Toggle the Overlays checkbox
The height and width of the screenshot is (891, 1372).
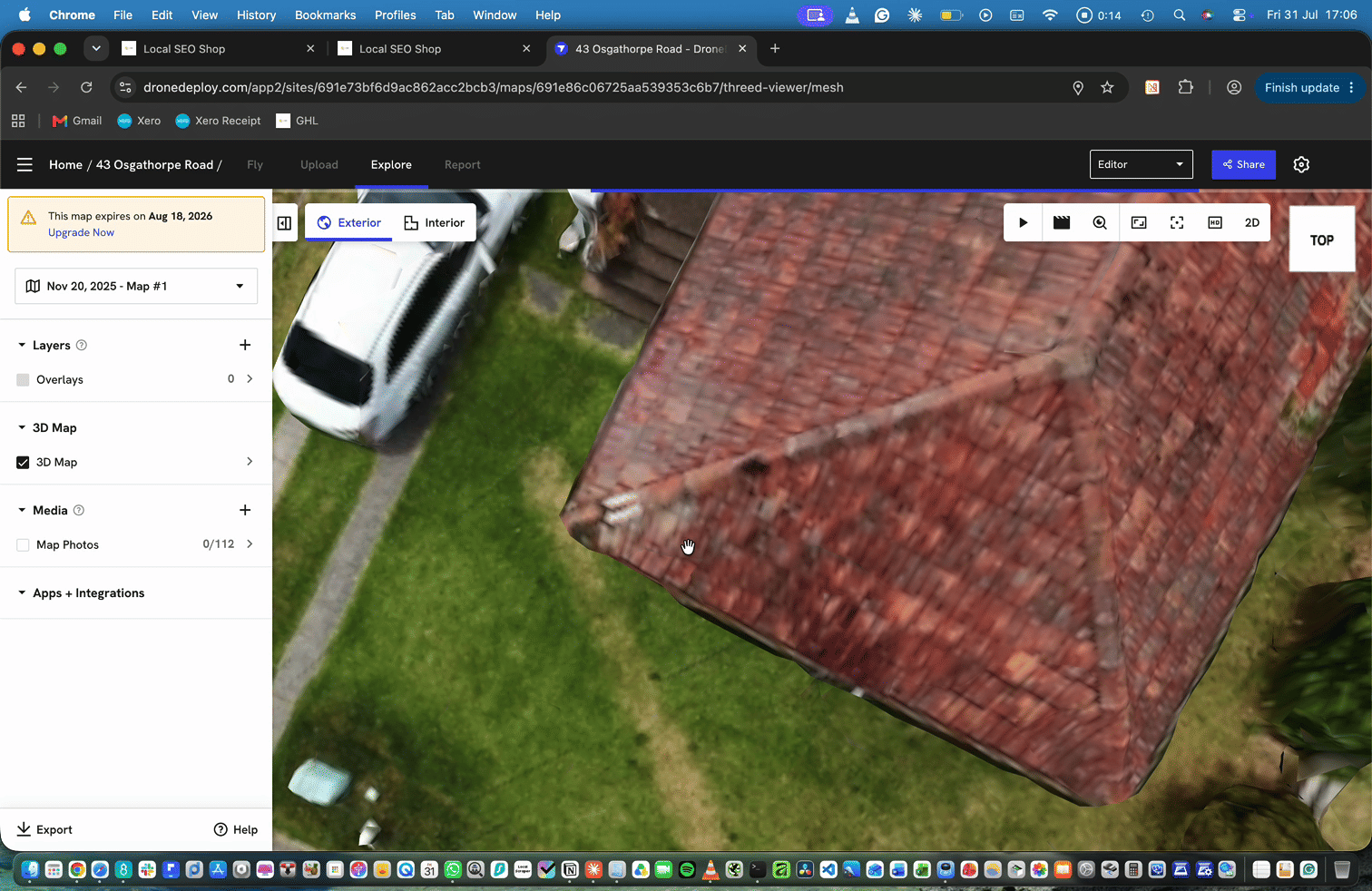[23, 379]
